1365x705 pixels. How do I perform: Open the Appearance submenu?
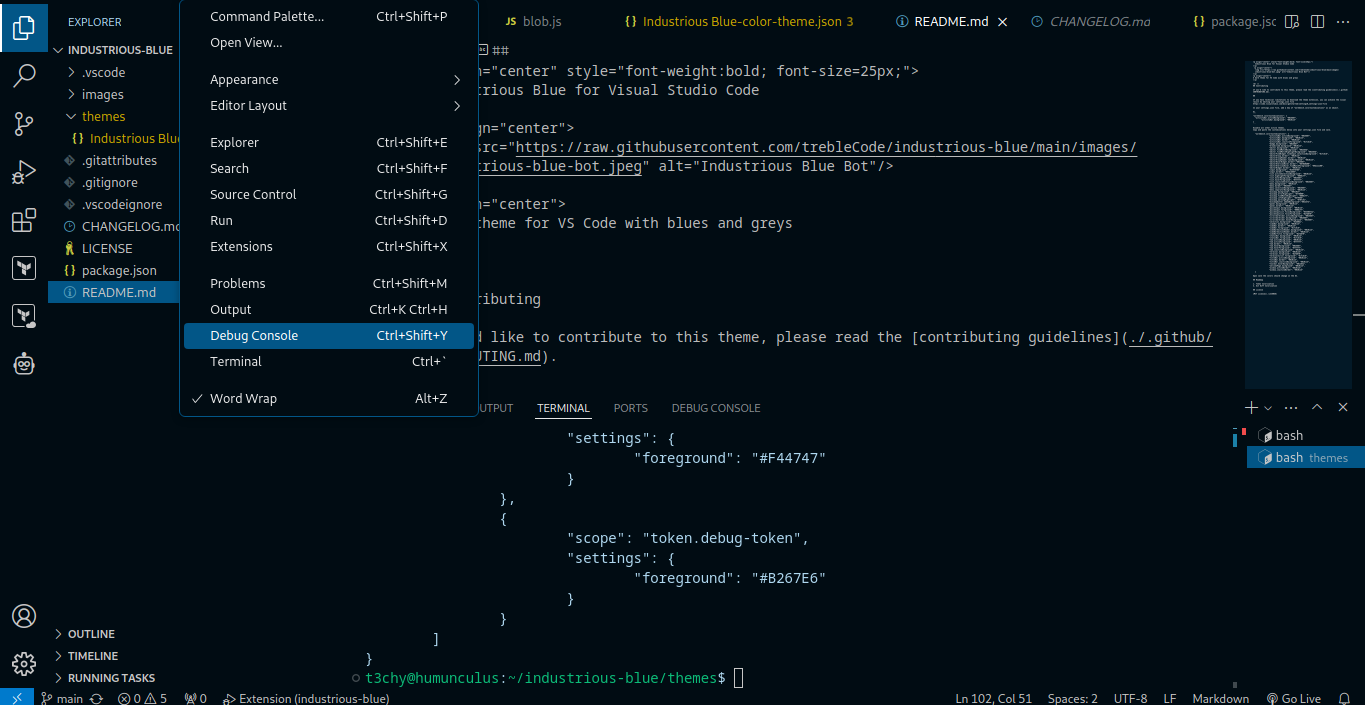tap(328, 79)
